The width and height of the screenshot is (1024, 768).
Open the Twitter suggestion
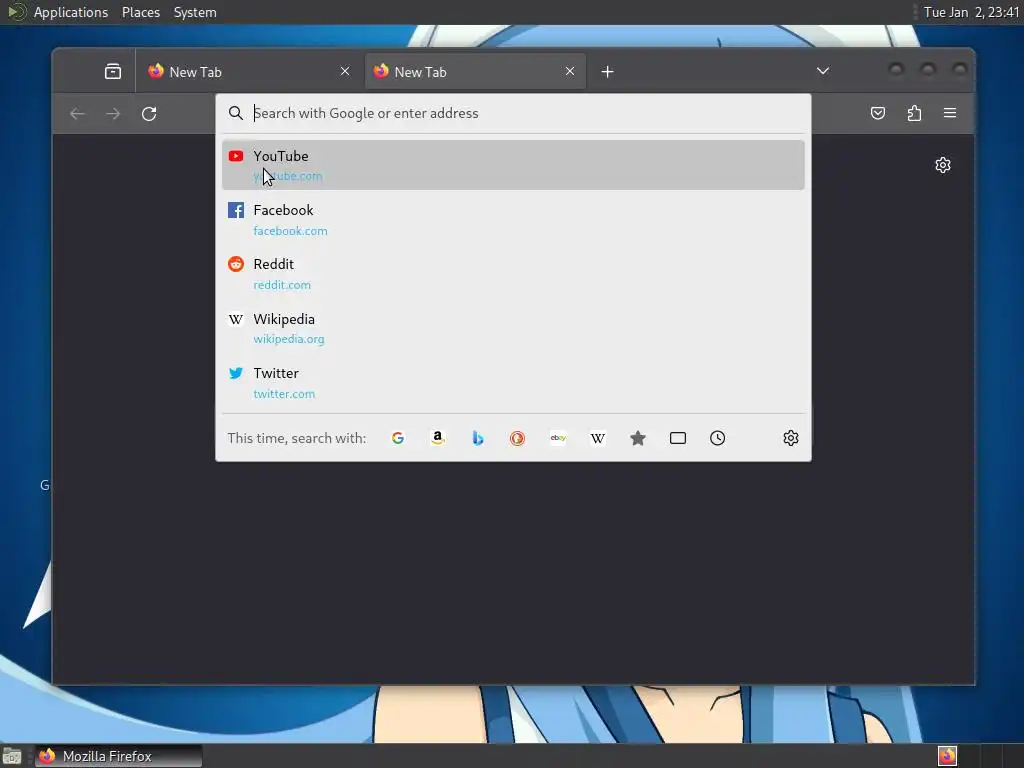pyautogui.click(x=513, y=383)
